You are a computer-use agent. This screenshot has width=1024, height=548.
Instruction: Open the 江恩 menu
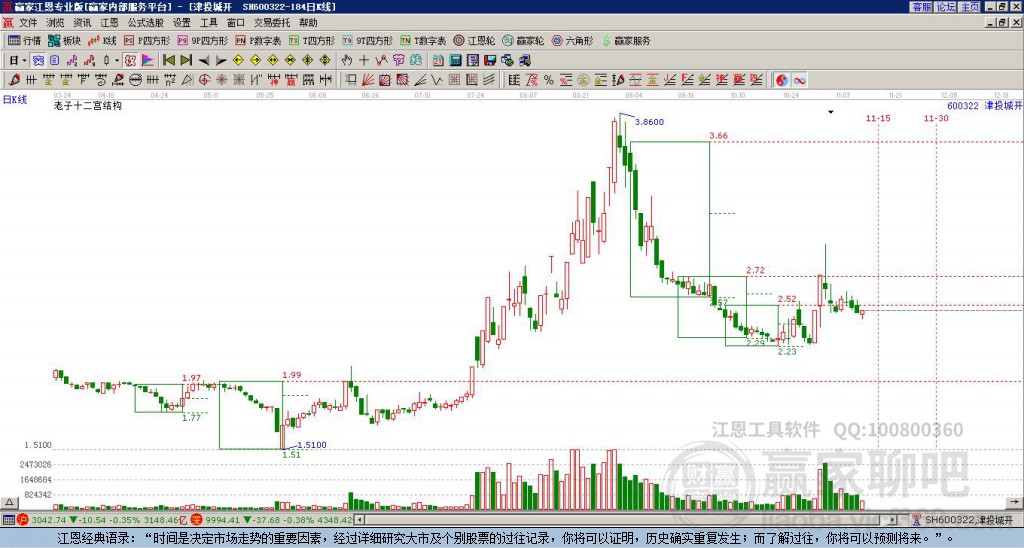(x=109, y=23)
